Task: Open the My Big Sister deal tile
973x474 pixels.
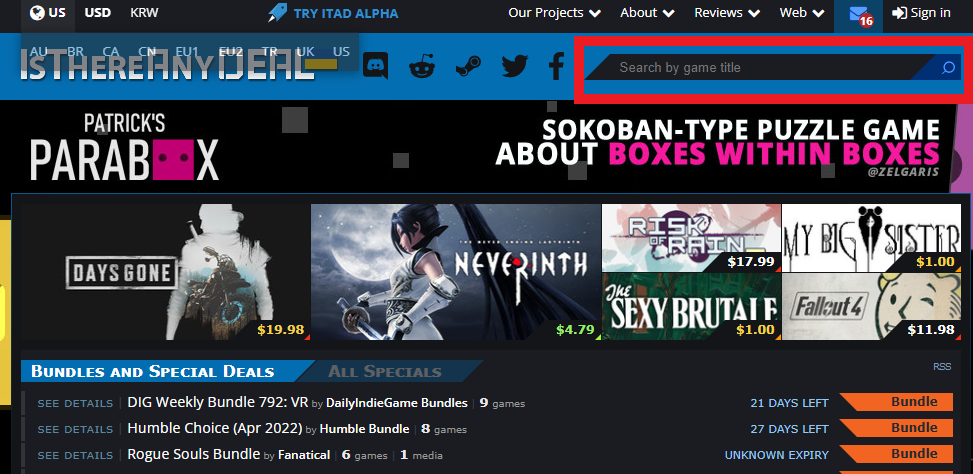Action: tap(871, 238)
